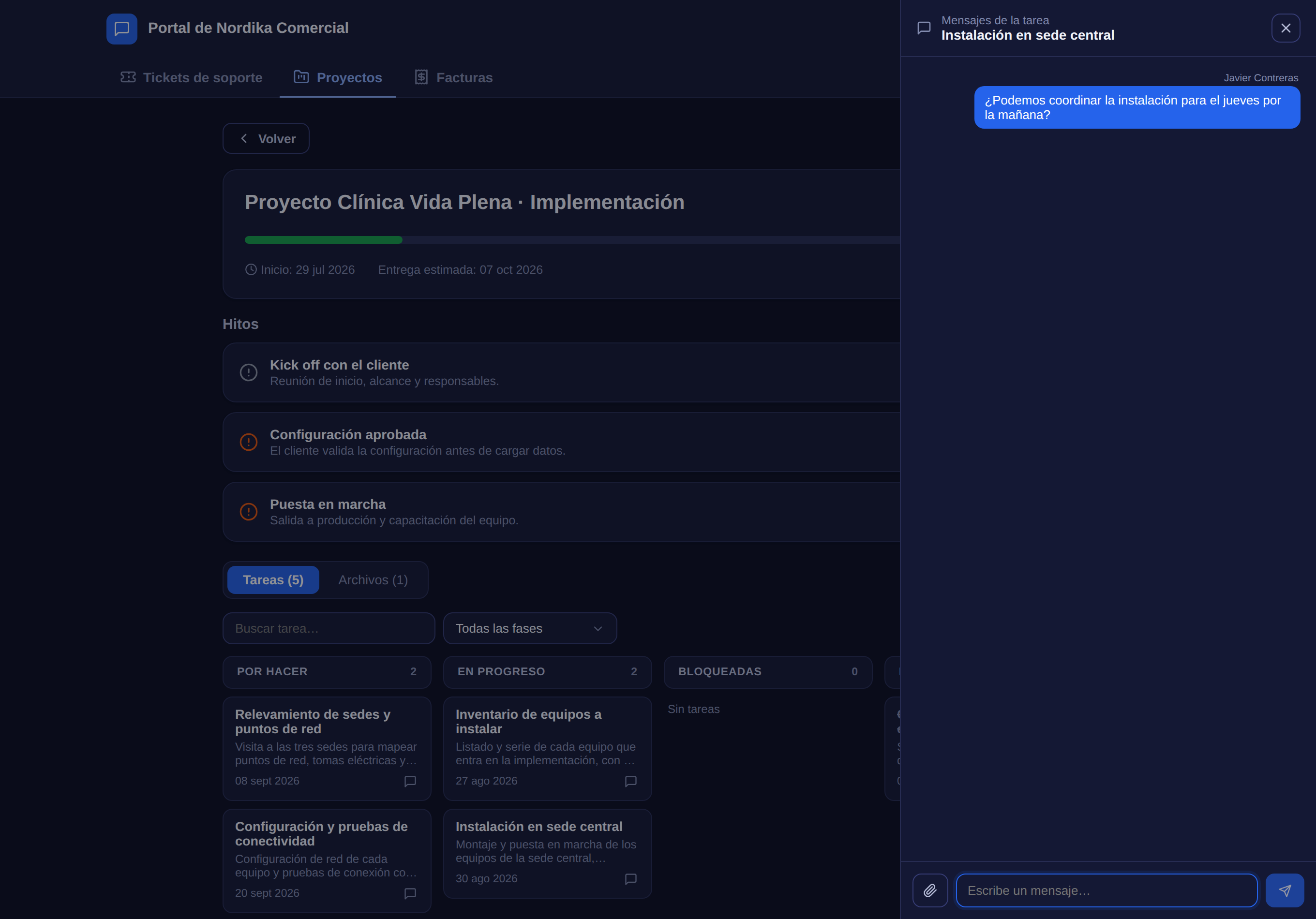The height and width of the screenshot is (919, 1316).
Task: Close the task messages panel
Action: [1286, 28]
